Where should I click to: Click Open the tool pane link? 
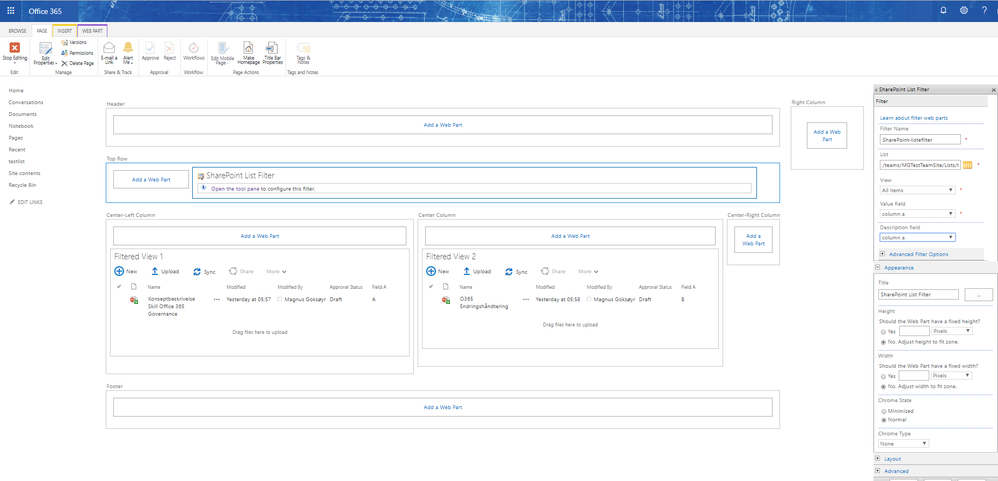[235, 189]
